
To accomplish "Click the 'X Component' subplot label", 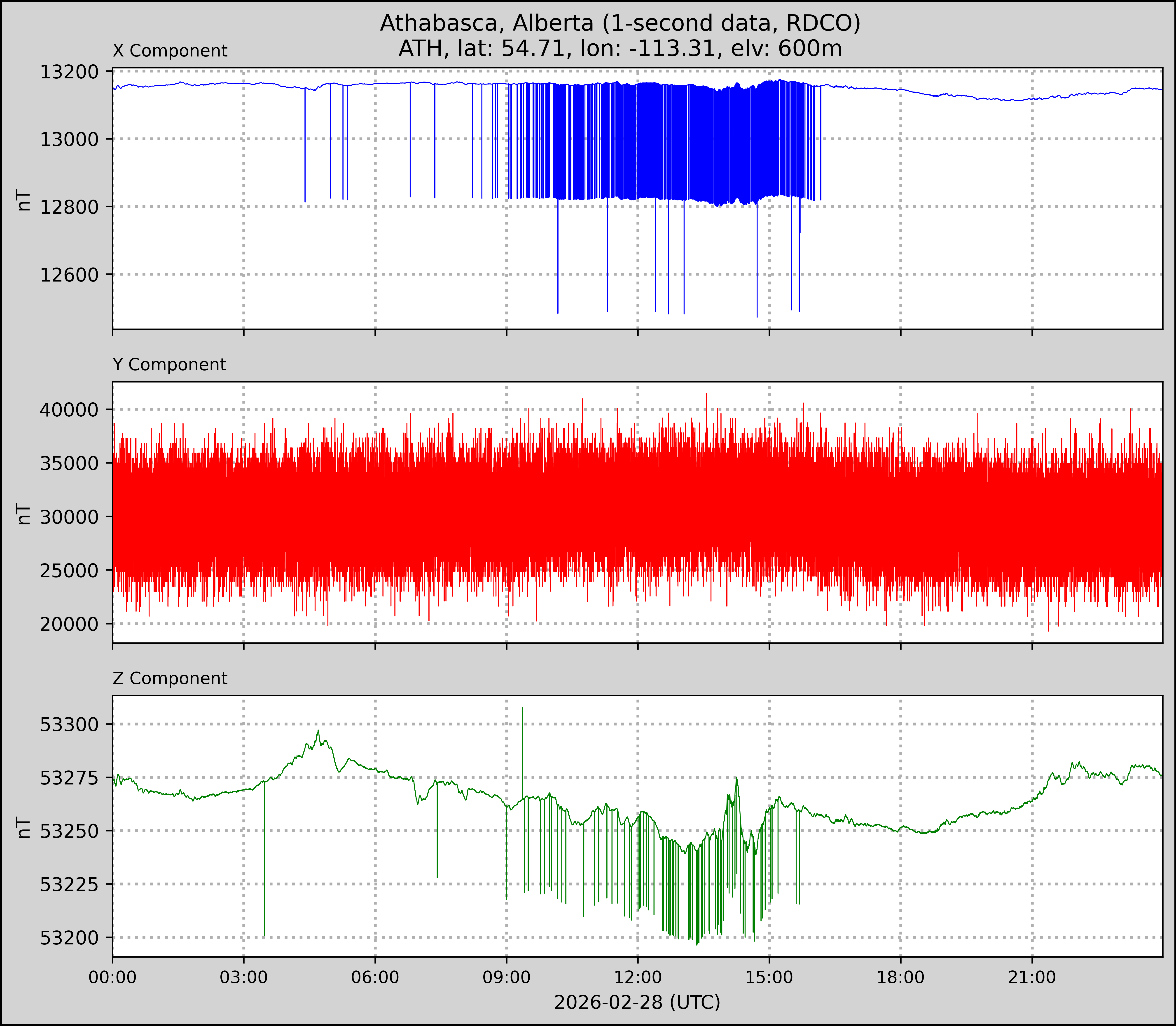I will pos(170,51).
